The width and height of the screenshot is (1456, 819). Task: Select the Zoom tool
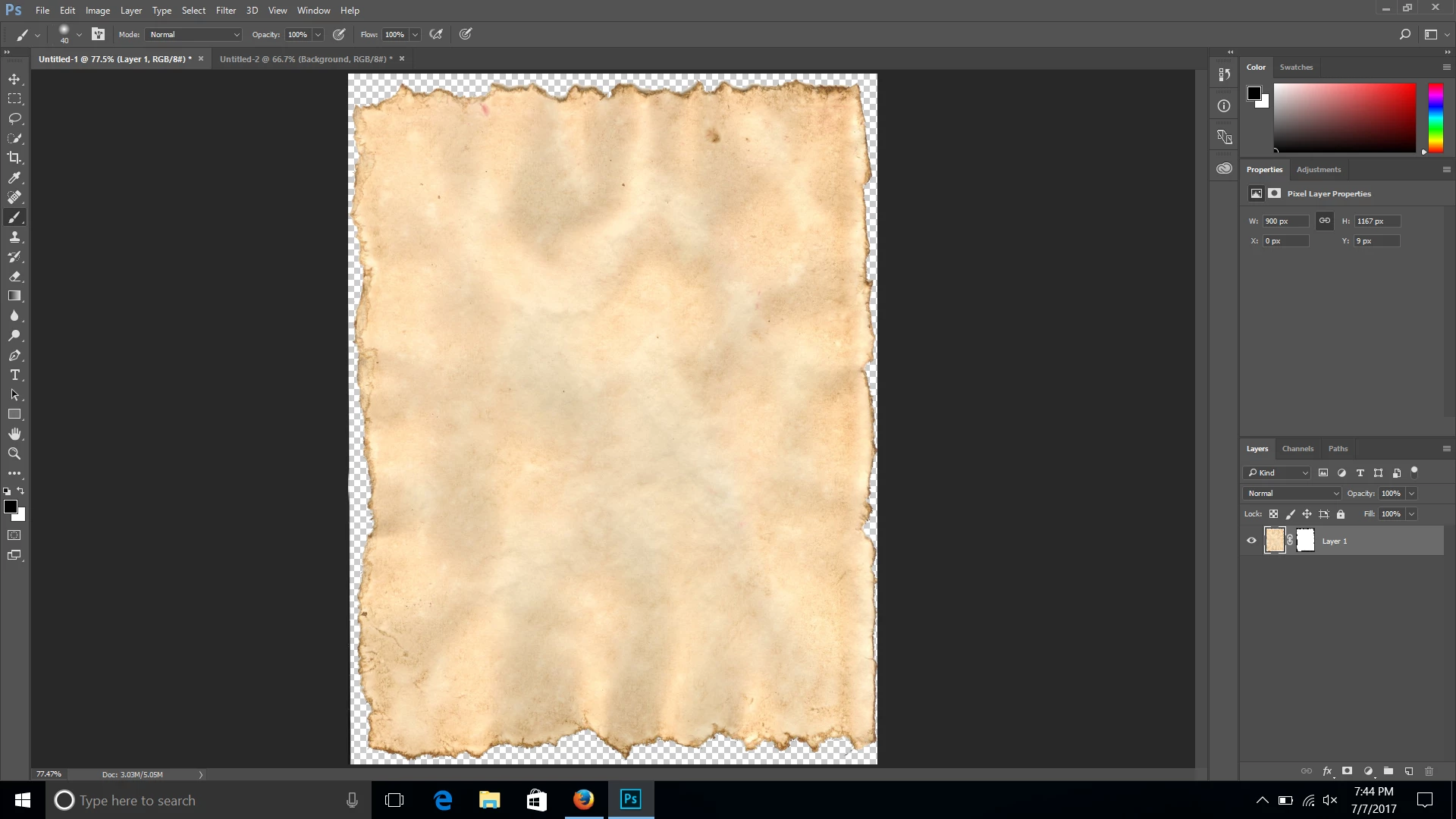click(14, 453)
